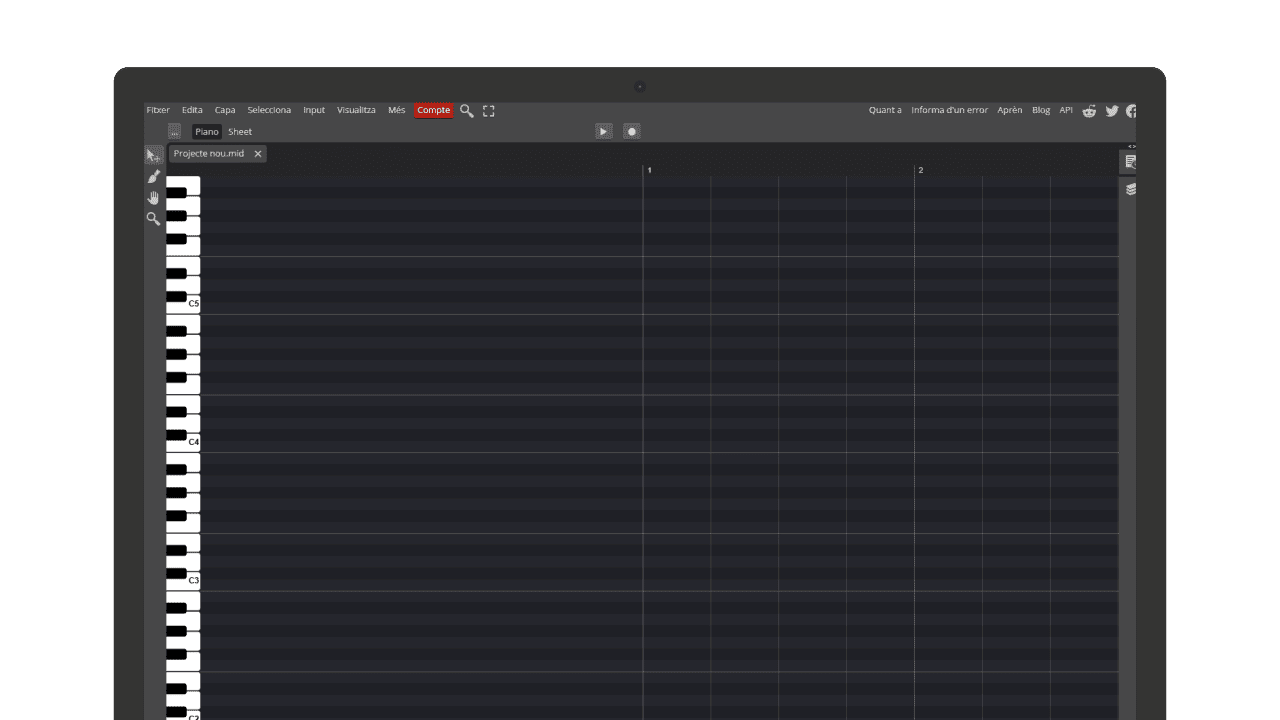Select the 'Projecte nou.mid' tab
The height and width of the screenshot is (720, 1280).
coord(210,153)
